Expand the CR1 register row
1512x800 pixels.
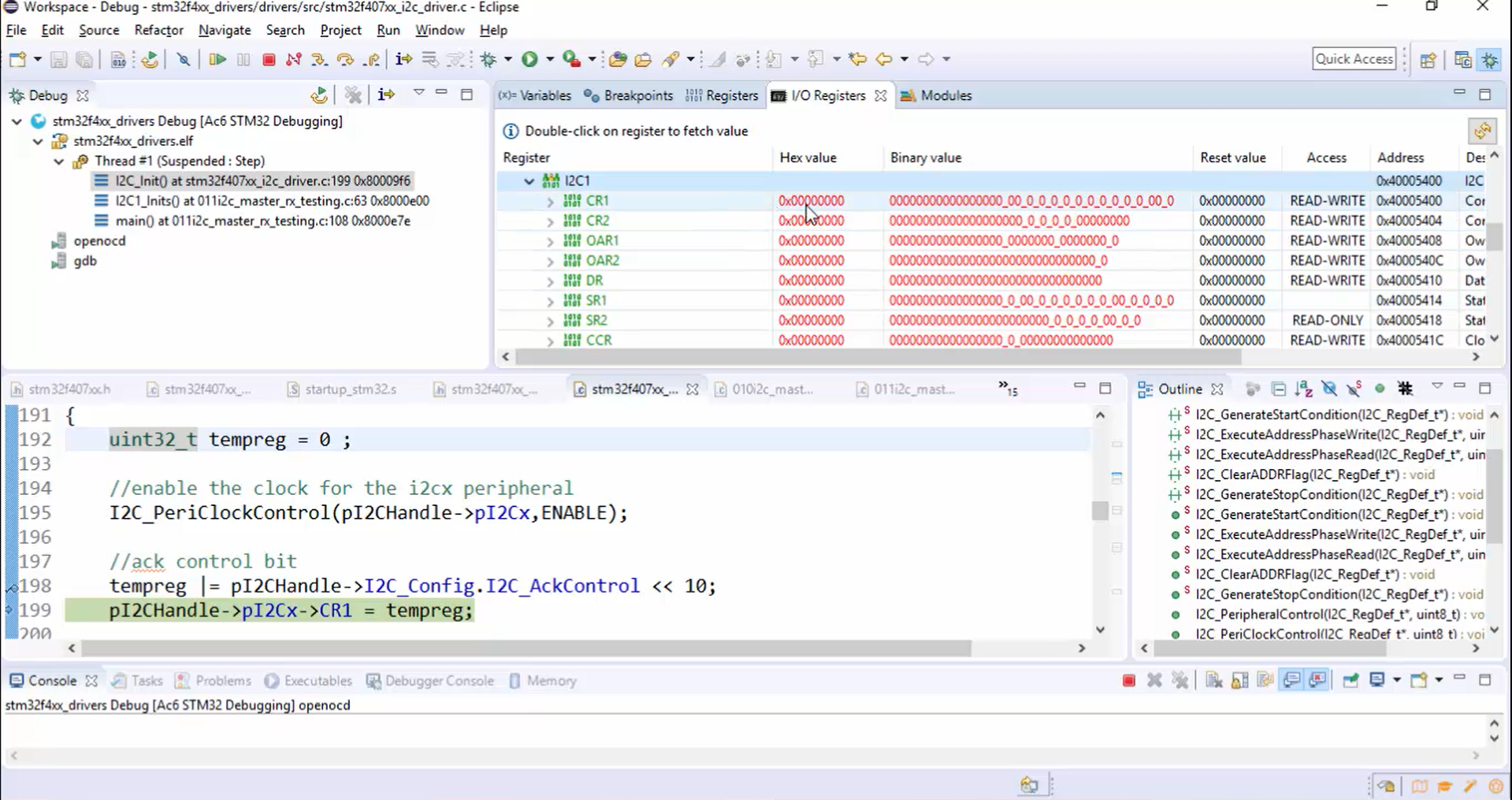click(550, 202)
